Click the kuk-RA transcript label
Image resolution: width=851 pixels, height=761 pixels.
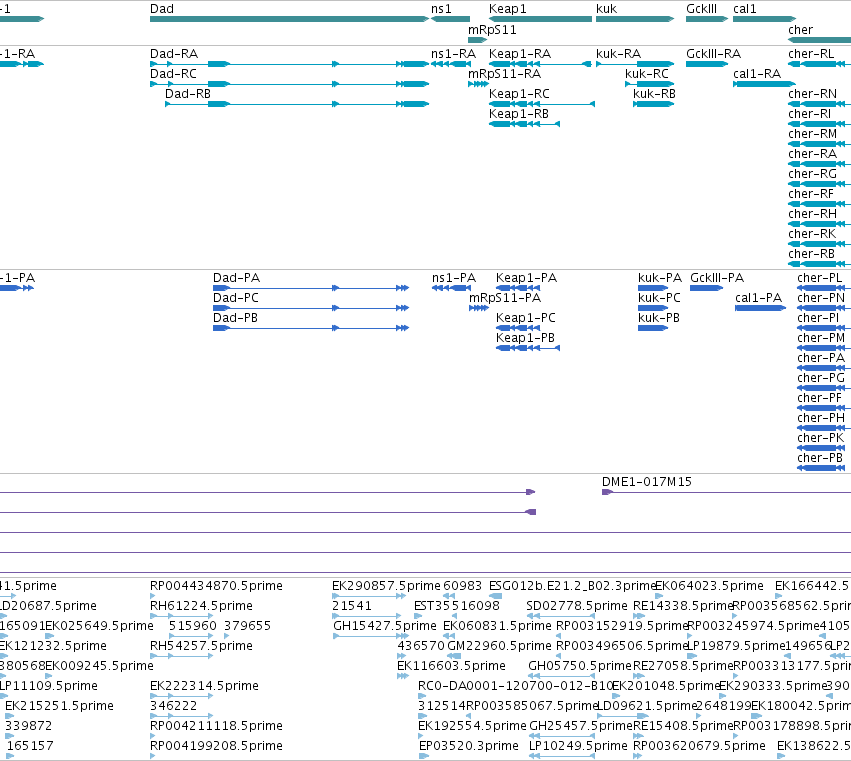[x=619, y=54]
